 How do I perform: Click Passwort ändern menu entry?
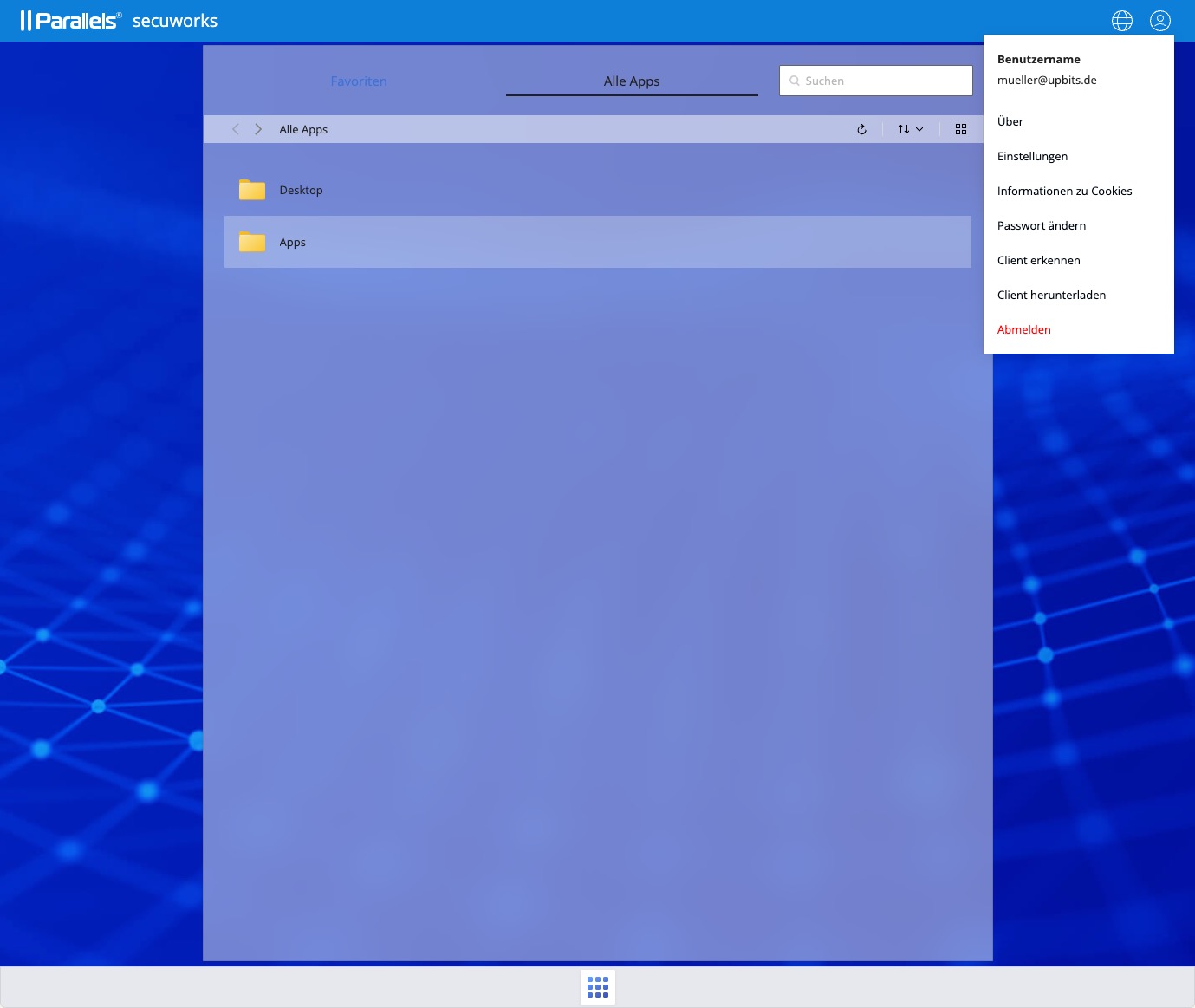point(1041,225)
